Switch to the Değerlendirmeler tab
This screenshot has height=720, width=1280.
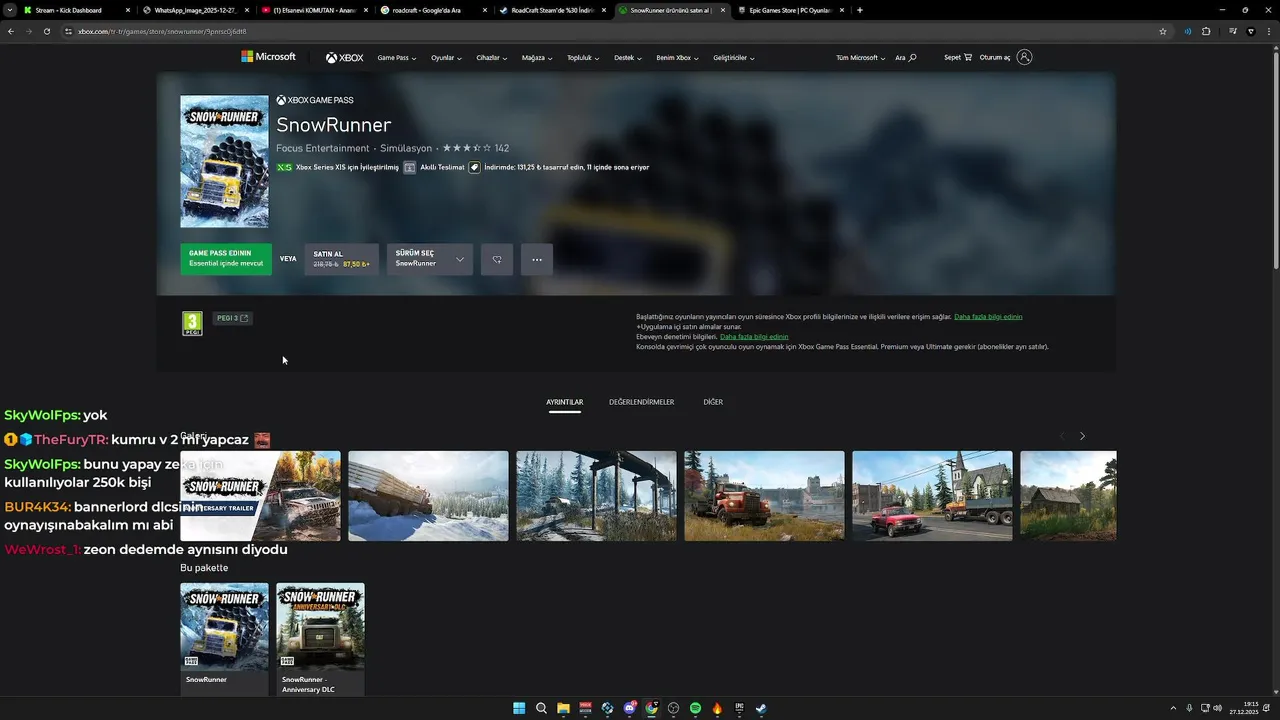[641, 402]
